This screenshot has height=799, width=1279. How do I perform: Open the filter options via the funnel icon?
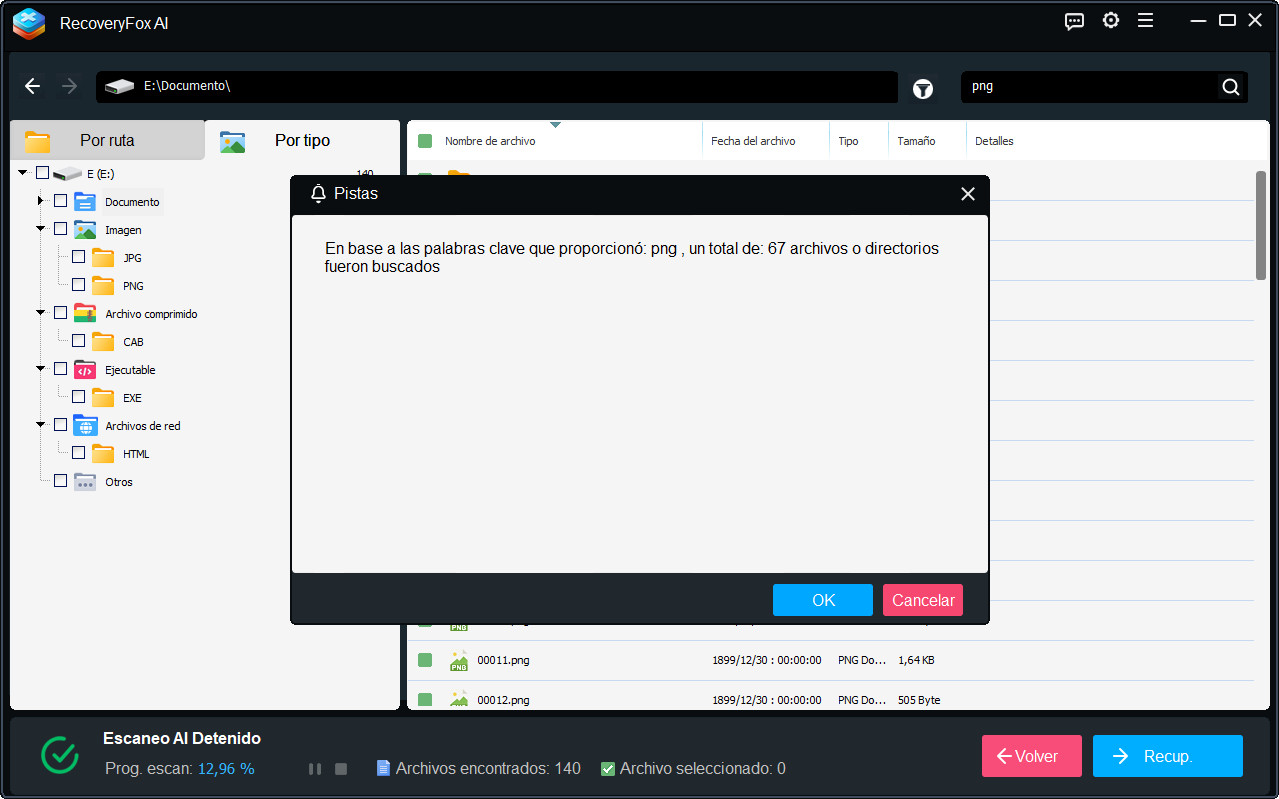[922, 88]
